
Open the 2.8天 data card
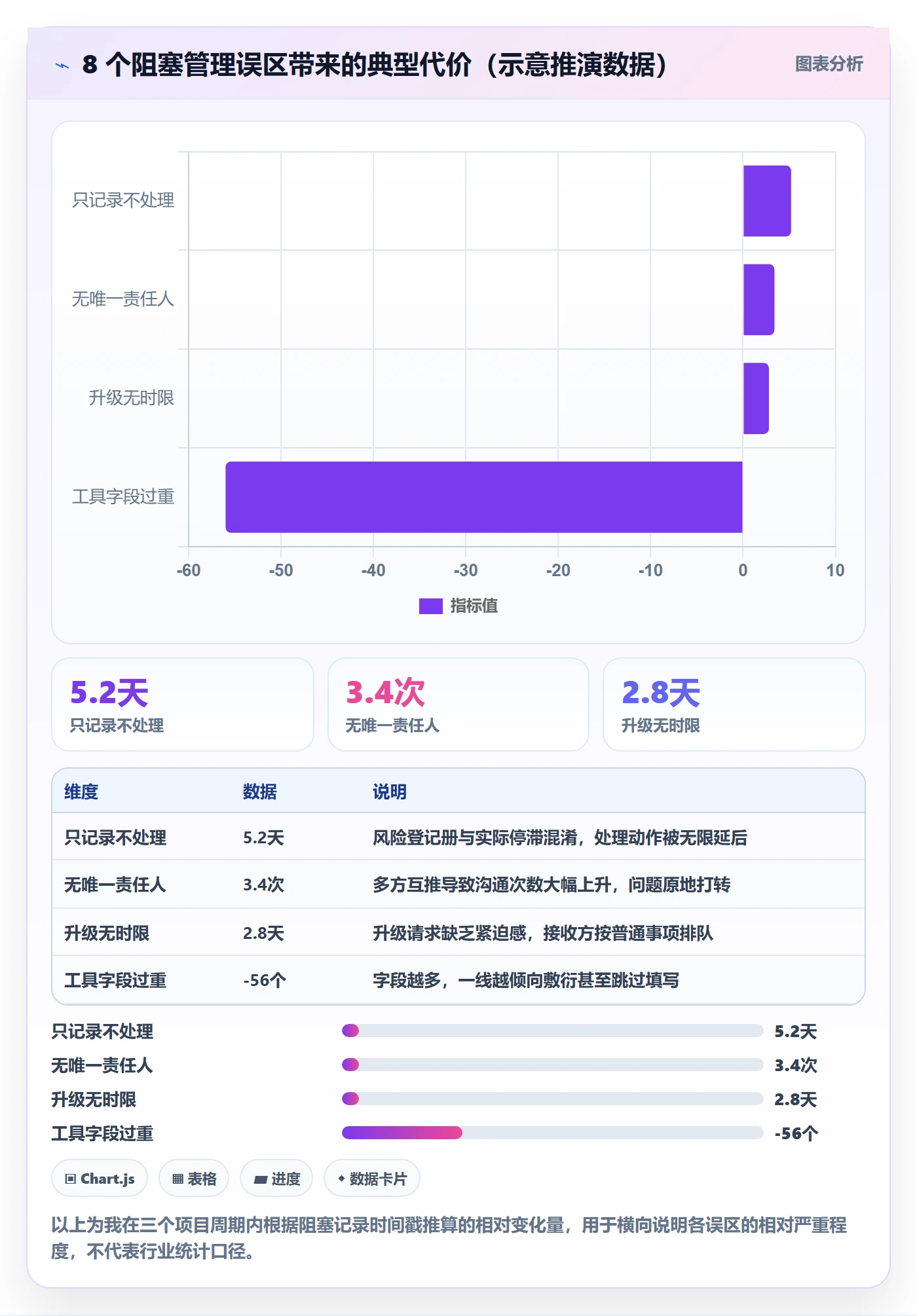(x=734, y=704)
